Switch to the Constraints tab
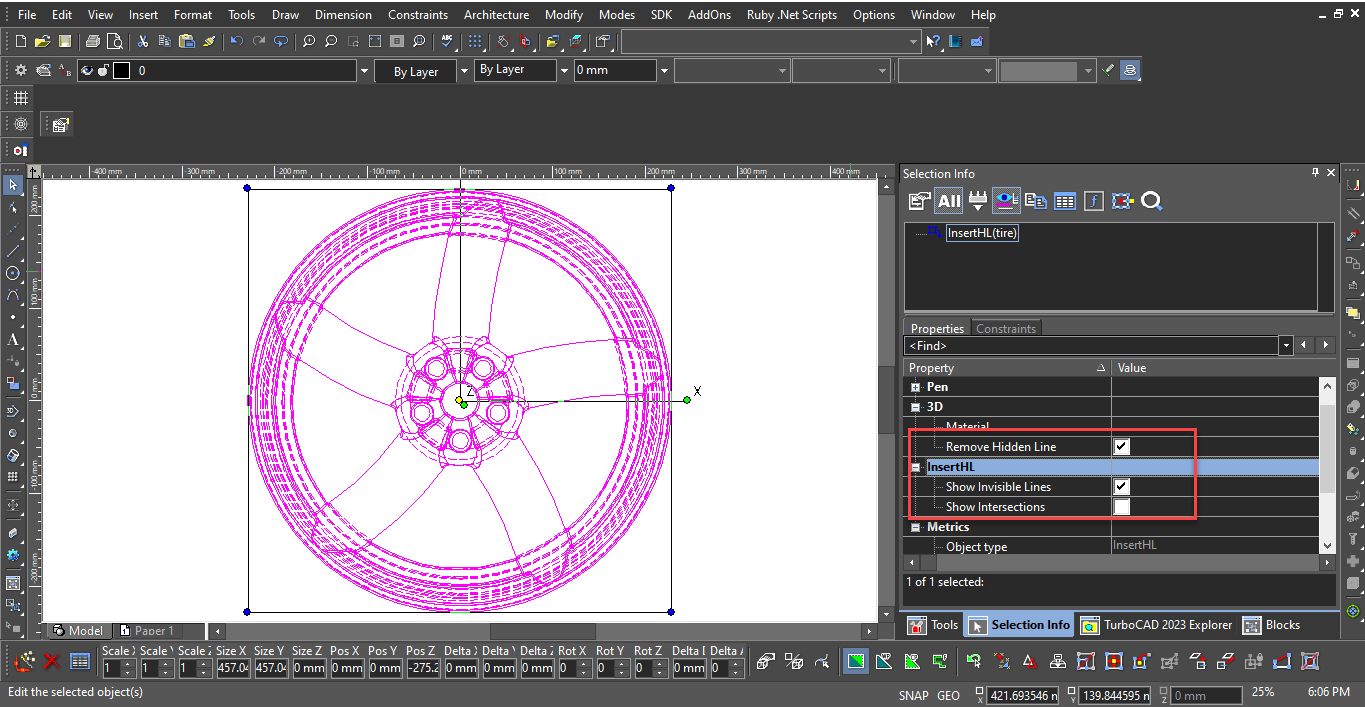The height and width of the screenshot is (707, 1365). point(1006,328)
